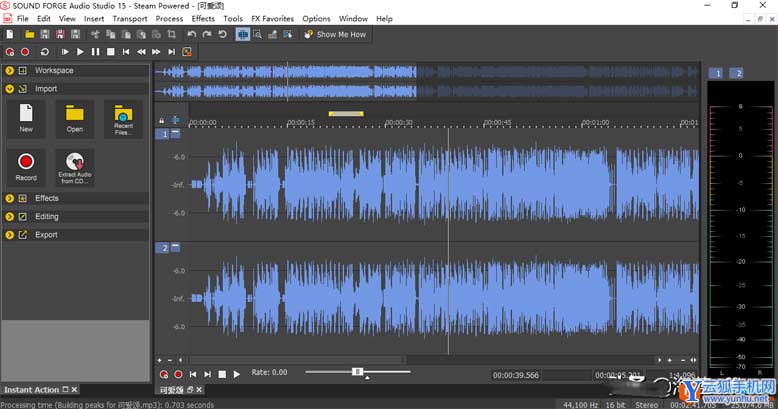Toggle loop playback in transport toolbar

tap(44, 51)
